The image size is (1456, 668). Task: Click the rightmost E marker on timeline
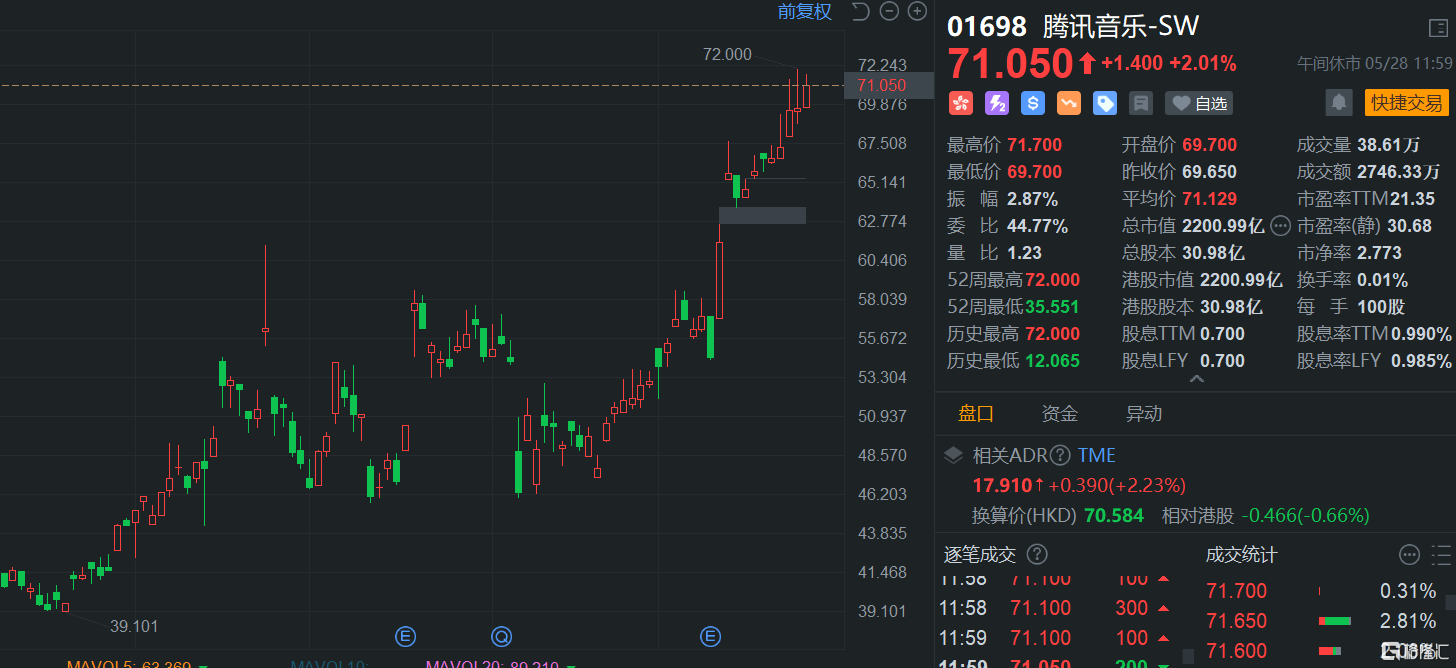[710, 635]
